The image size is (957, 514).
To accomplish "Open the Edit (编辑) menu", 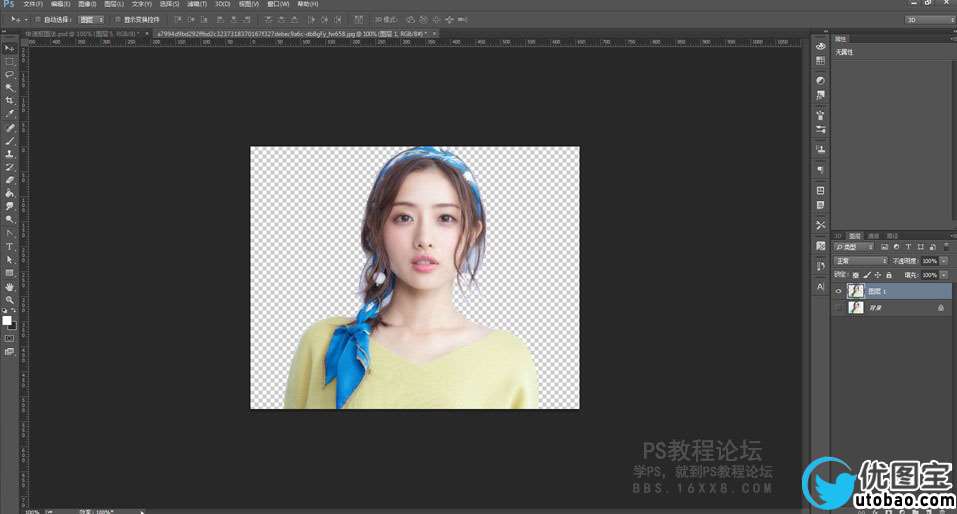I will (60, 4).
